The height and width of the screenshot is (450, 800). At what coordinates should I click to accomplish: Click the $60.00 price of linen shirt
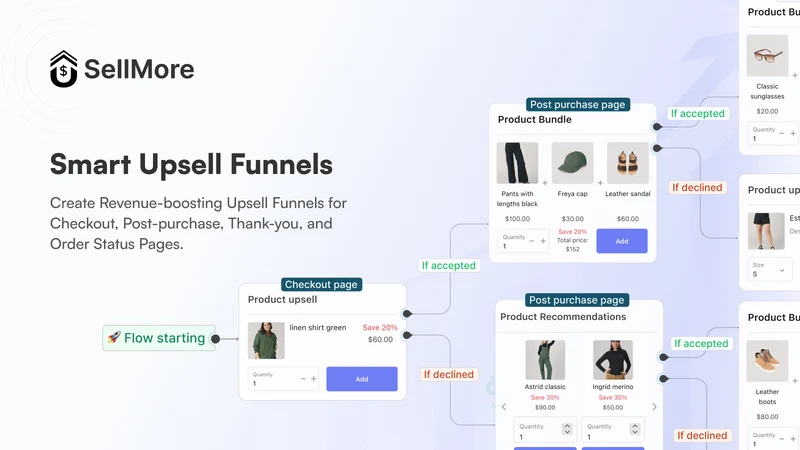[x=380, y=339]
